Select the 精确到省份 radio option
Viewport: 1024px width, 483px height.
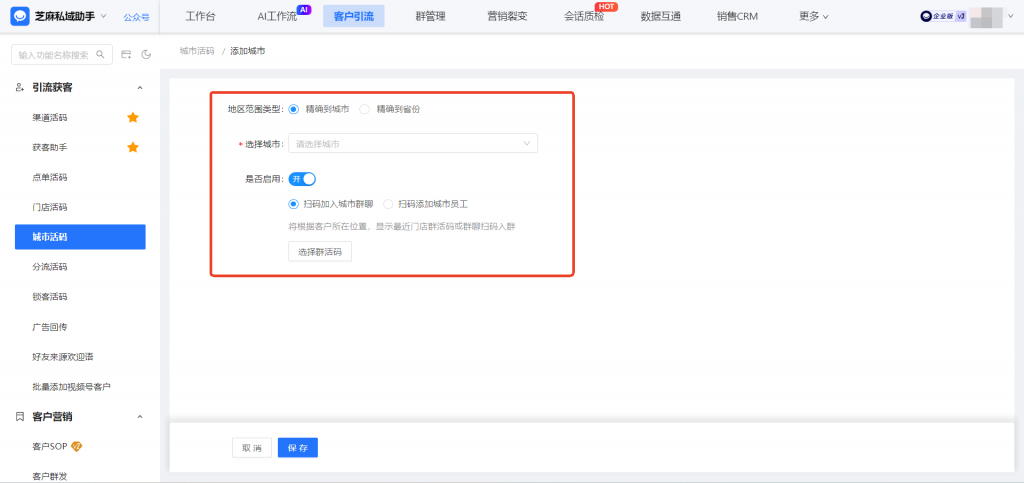pyautogui.click(x=365, y=109)
